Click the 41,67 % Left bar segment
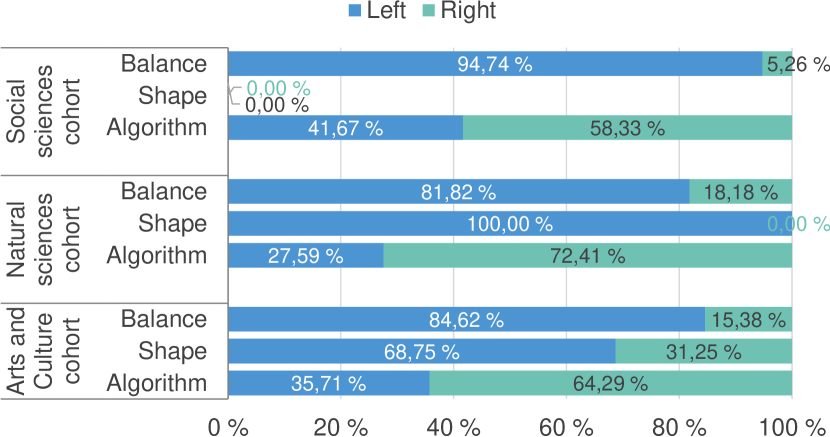This screenshot has width=830, height=437. [345, 128]
